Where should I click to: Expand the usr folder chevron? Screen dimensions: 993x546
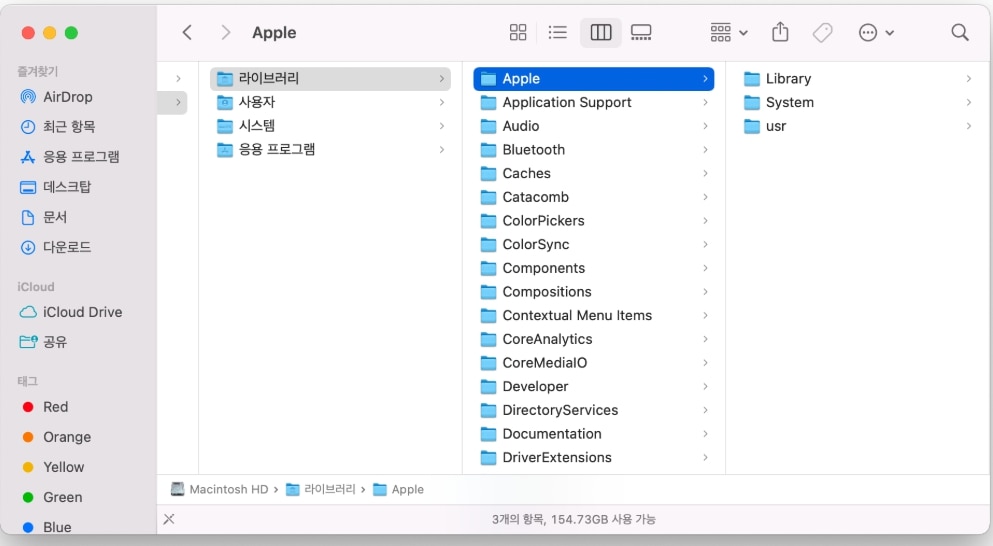[968, 126]
